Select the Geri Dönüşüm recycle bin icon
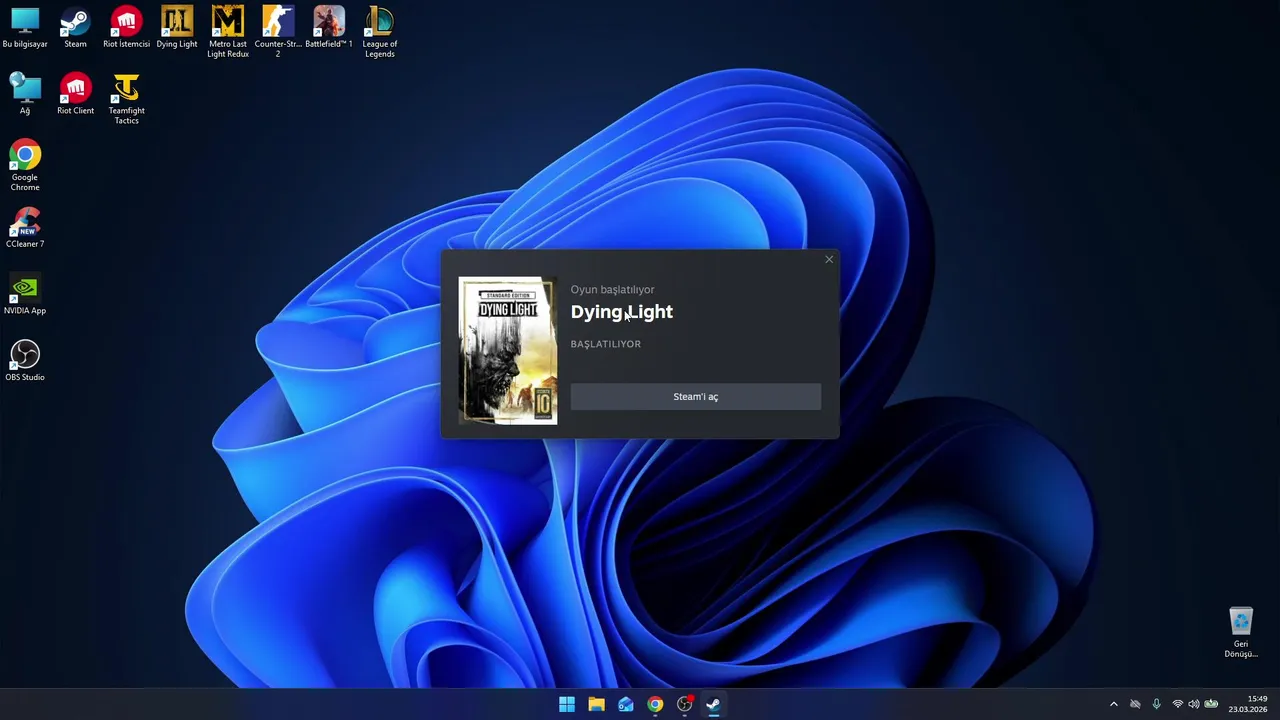The width and height of the screenshot is (1280, 720). [x=1241, y=632]
